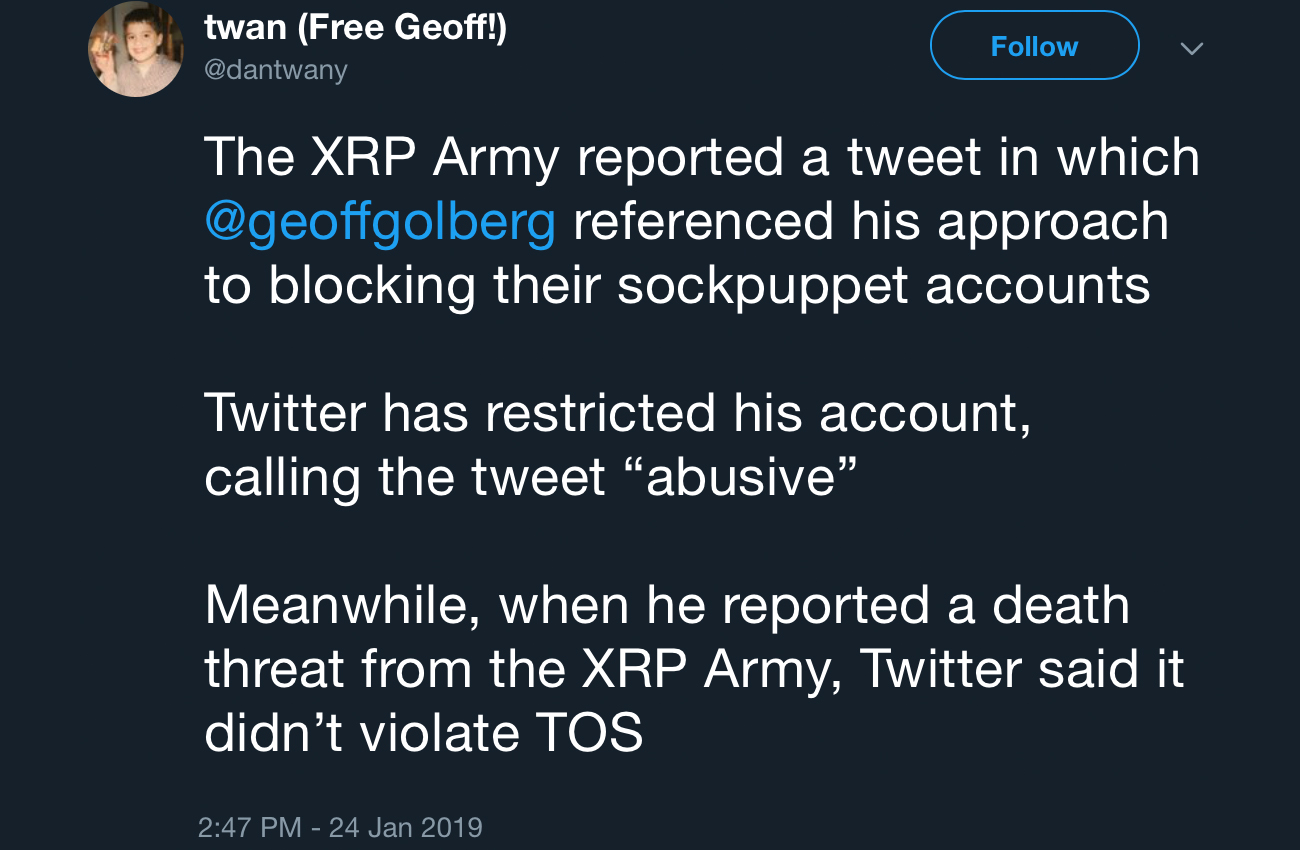Click "referenced his approach" after the mention
Viewport: 1300px width, 850px height.
(870, 221)
